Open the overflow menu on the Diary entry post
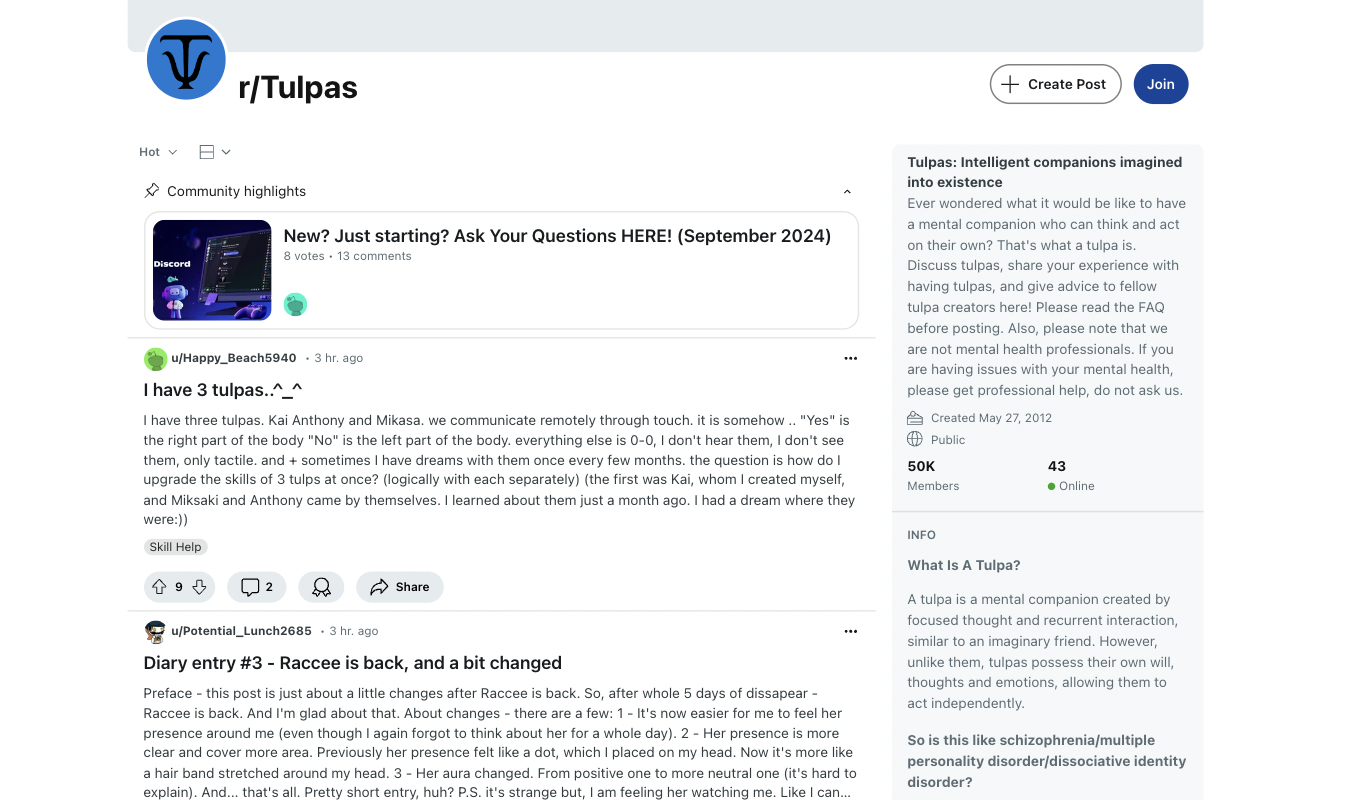The height and width of the screenshot is (800, 1350). (850, 631)
